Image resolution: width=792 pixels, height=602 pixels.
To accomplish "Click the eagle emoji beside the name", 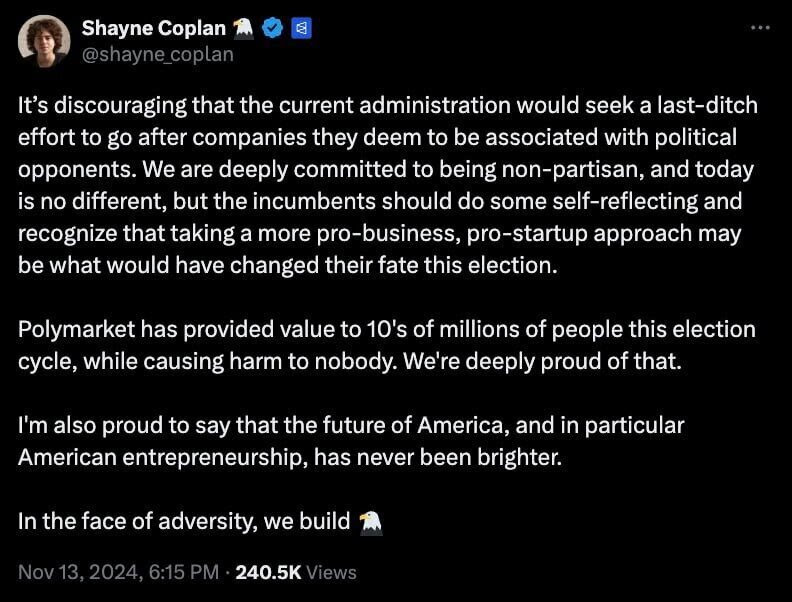I will tap(243, 28).
